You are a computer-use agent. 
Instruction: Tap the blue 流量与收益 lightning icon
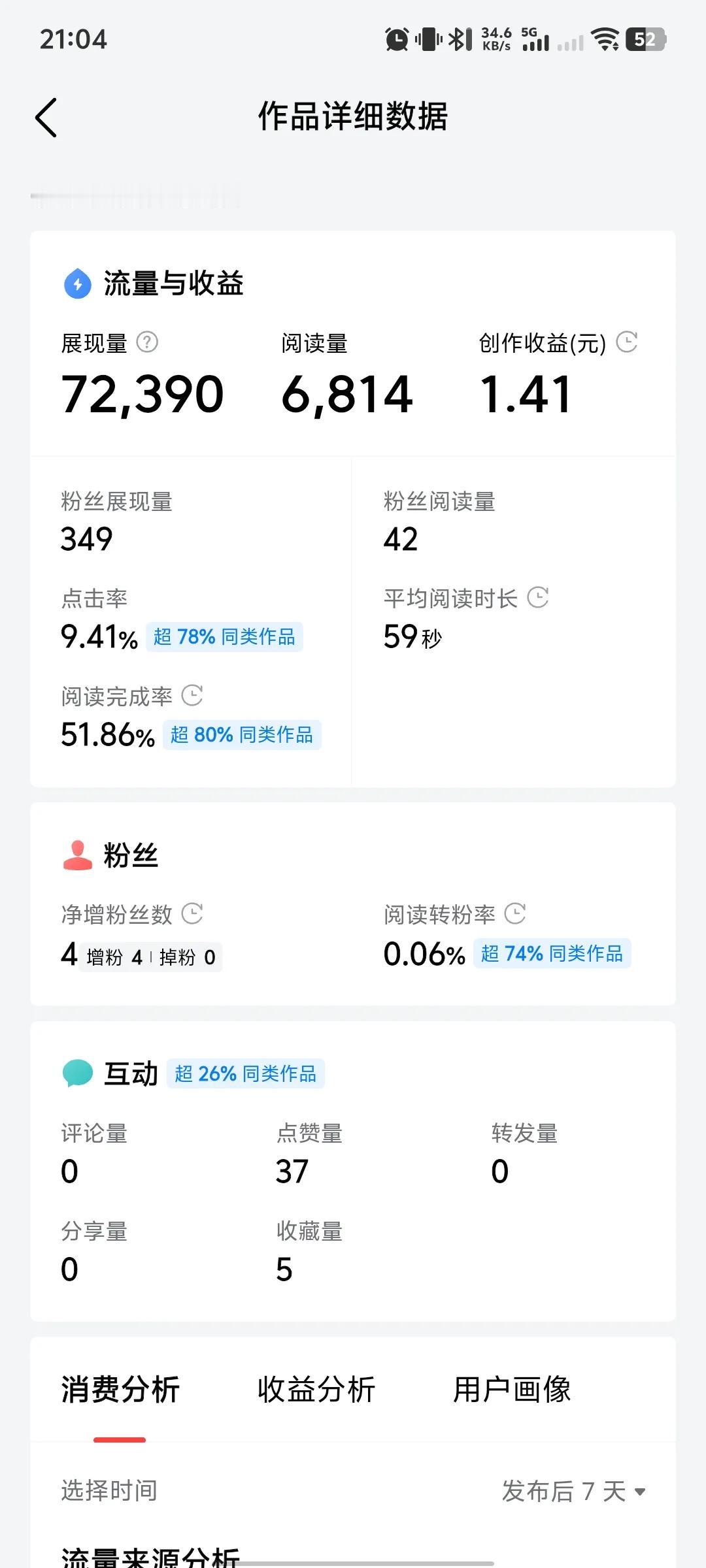pos(77,284)
